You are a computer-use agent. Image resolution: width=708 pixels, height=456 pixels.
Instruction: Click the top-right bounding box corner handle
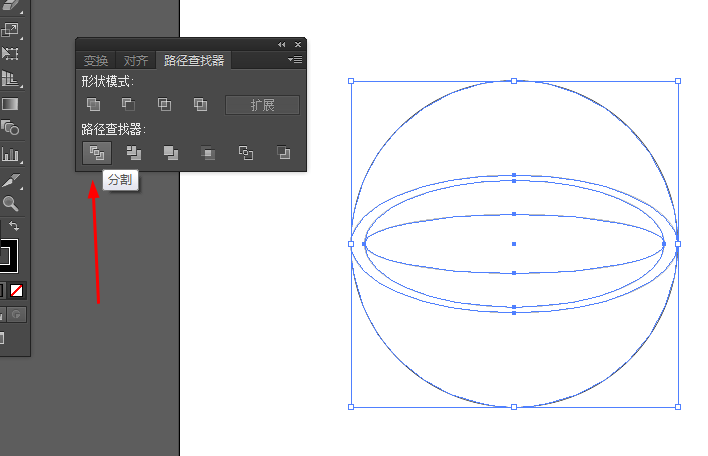click(x=678, y=81)
